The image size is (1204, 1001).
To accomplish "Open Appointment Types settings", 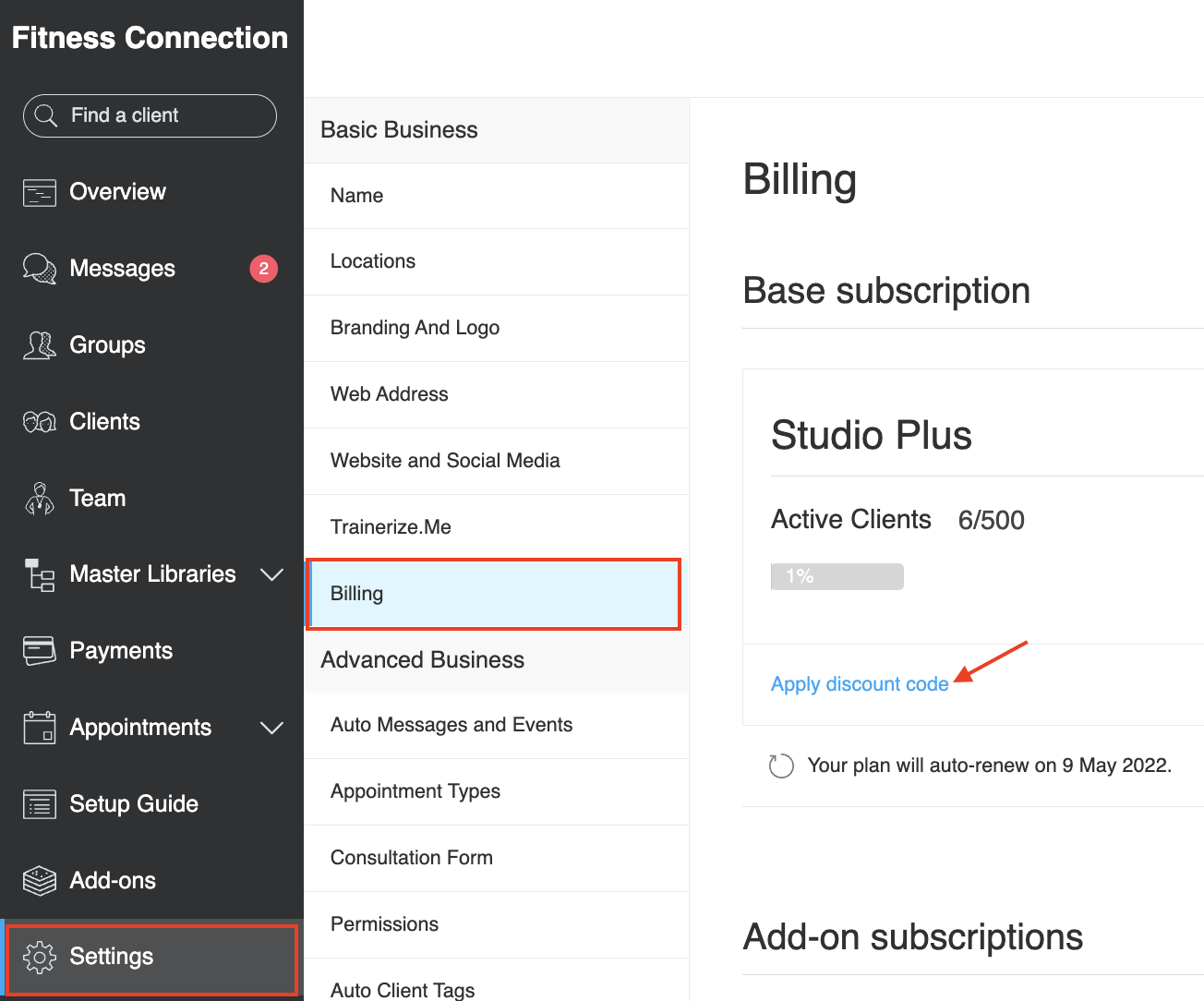I will point(497,791).
